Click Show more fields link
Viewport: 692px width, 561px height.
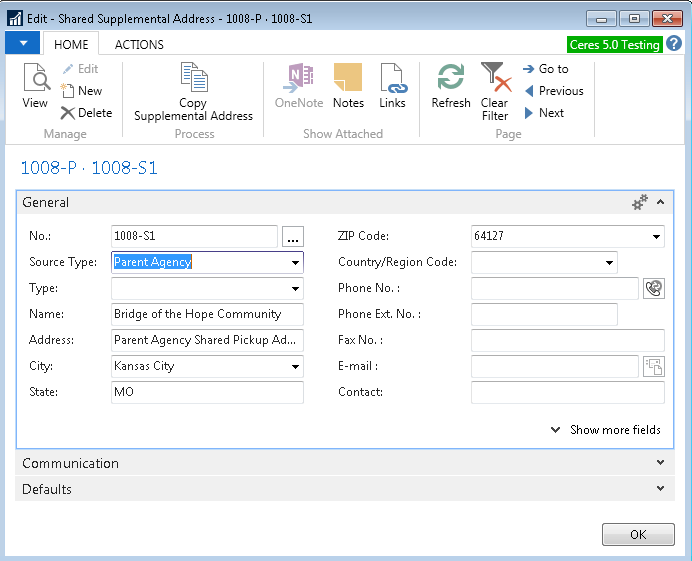point(606,429)
